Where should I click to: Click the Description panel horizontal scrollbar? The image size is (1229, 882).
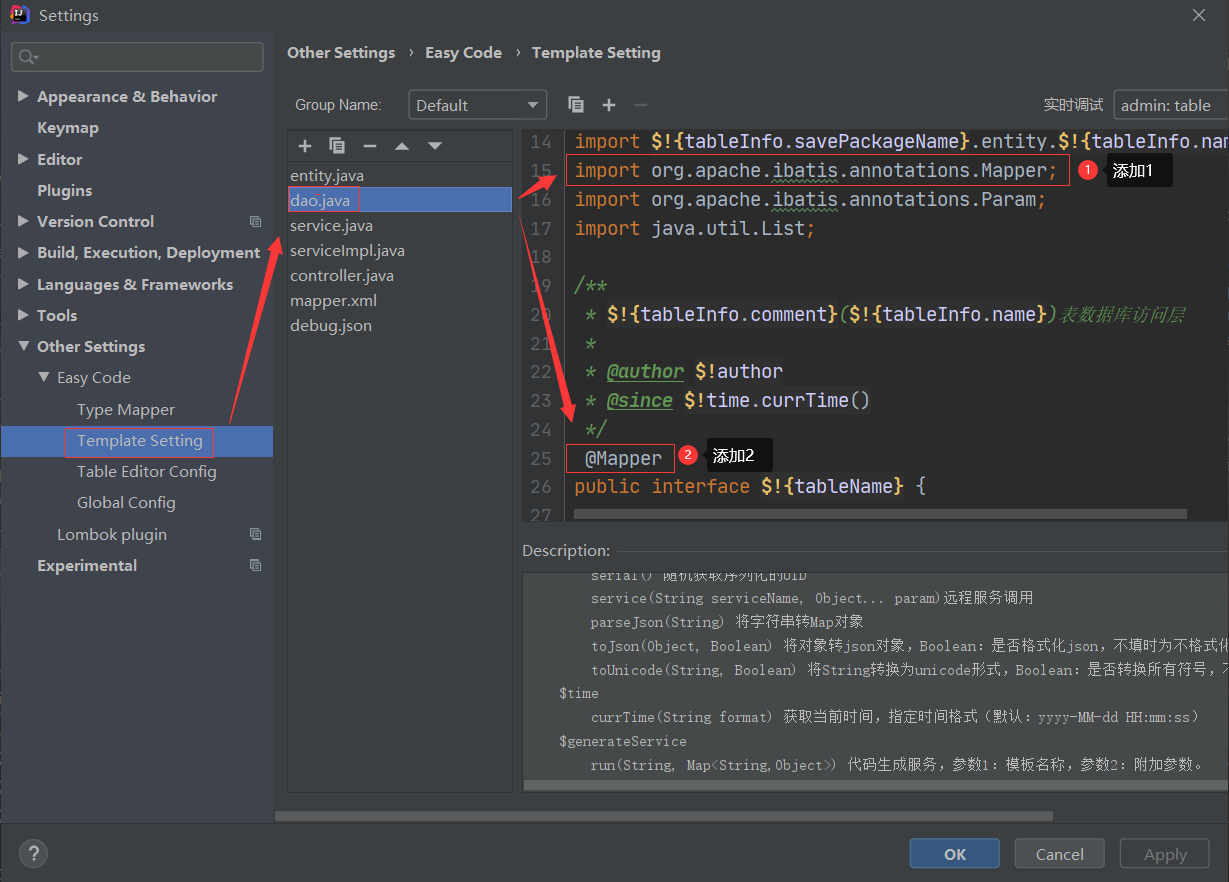(x=874, y=785)
